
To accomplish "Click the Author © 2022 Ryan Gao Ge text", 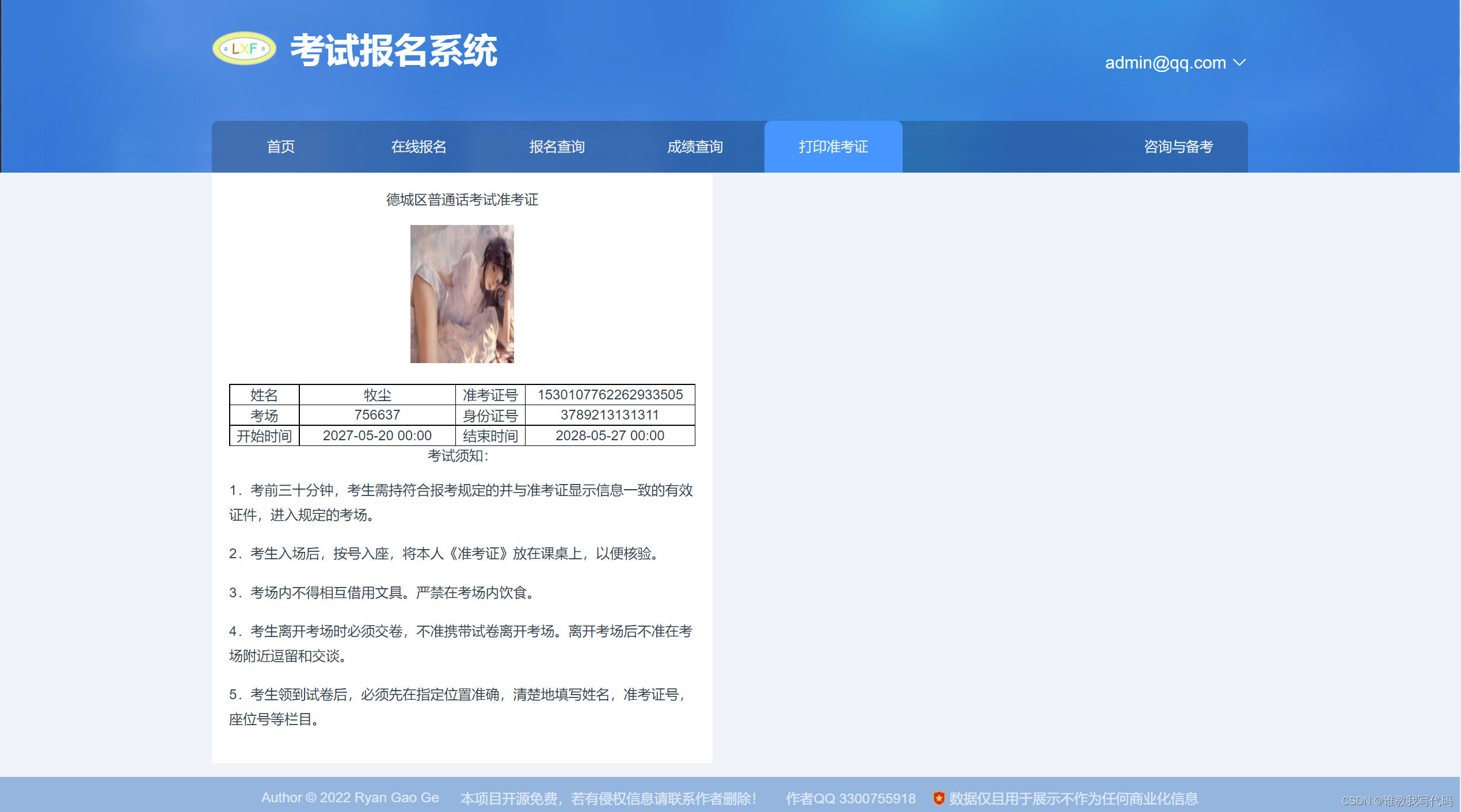I will pyautogui.click(x=350, y=798).
